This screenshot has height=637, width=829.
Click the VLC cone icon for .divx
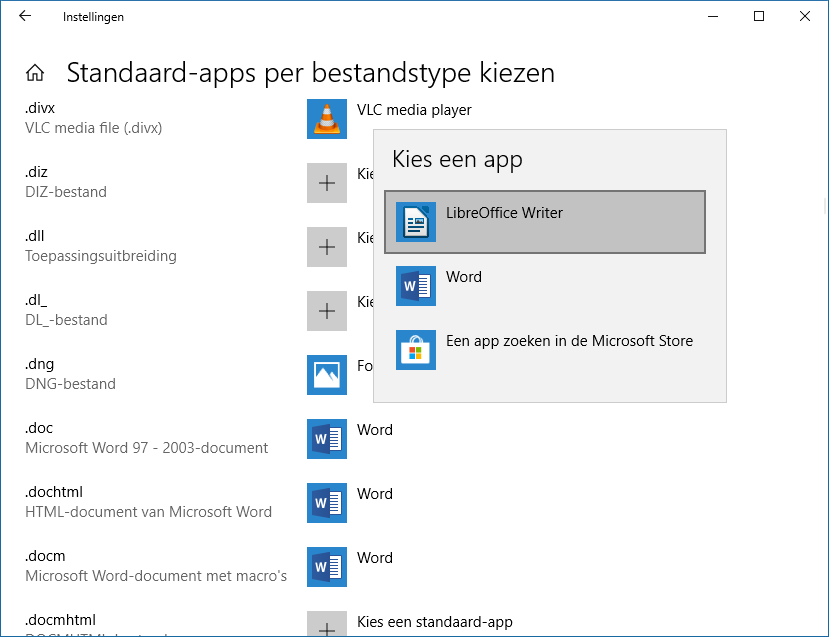coord(327,119)
